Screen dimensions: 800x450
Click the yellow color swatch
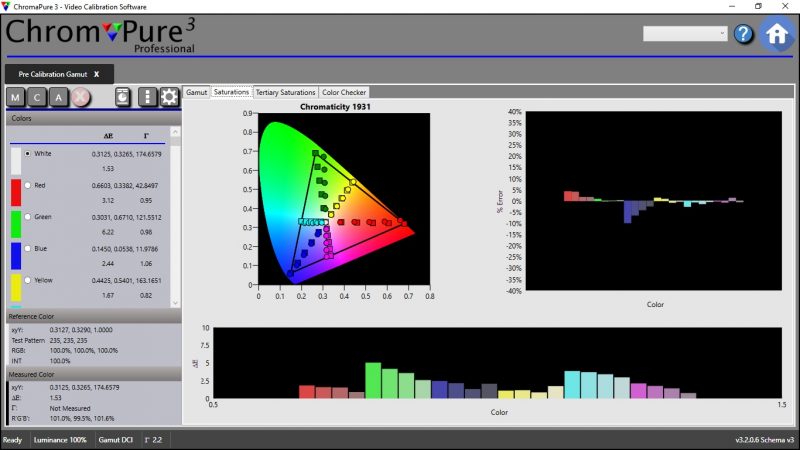(x=15, y=288)
